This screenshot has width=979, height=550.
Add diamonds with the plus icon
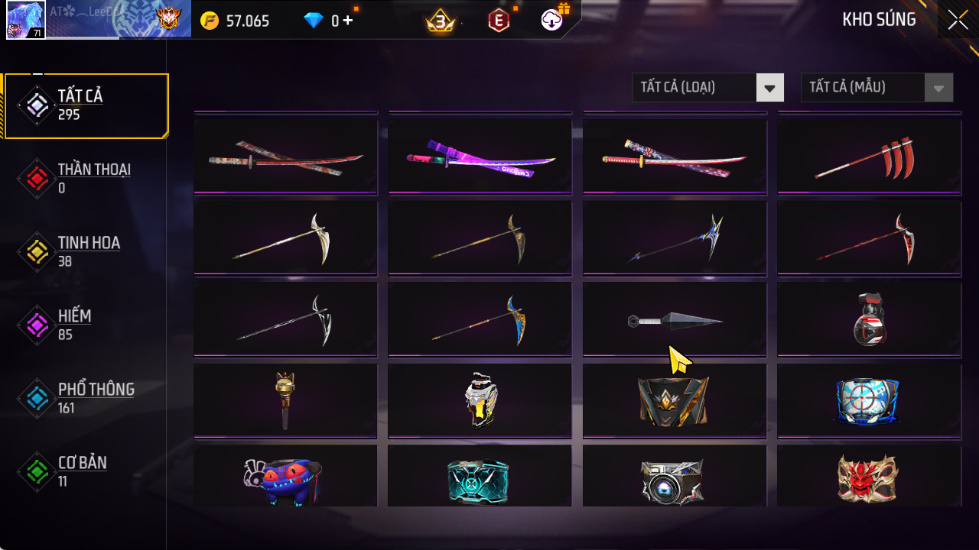point(347,21)
